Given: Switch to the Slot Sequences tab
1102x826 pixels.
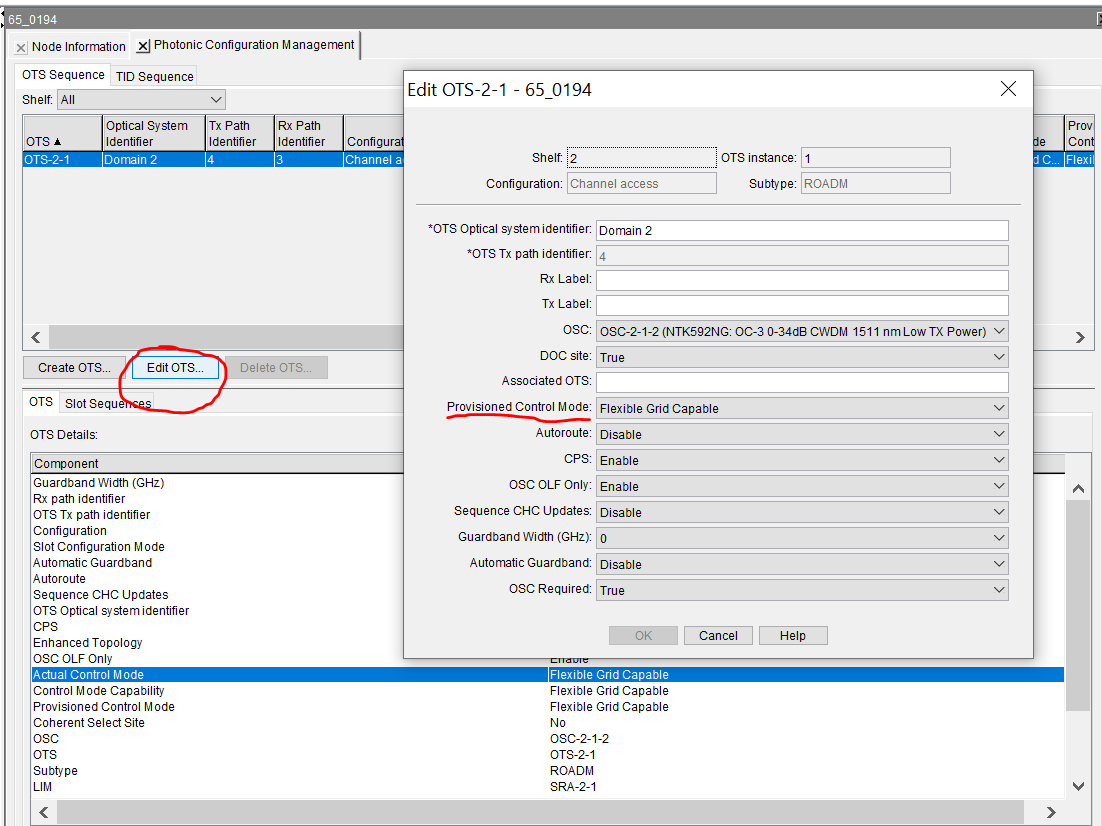Looking at the screenshot, I should [x=108, y=404].
